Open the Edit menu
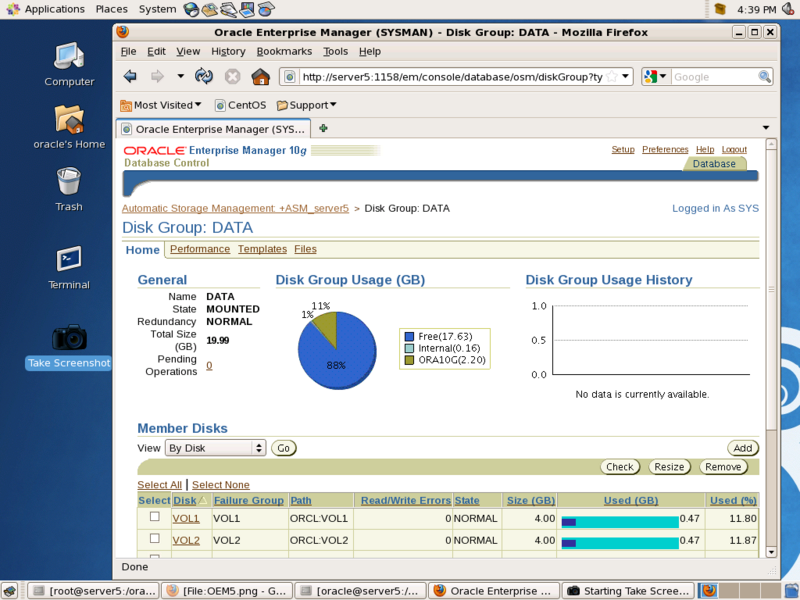 coord(156,52)
